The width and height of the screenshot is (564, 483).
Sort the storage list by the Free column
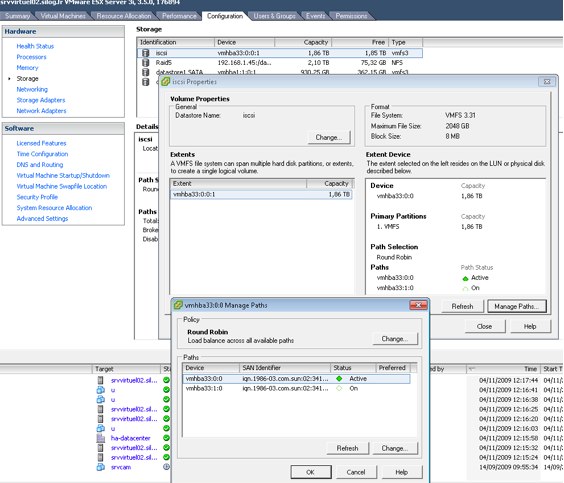click(360, 42)
